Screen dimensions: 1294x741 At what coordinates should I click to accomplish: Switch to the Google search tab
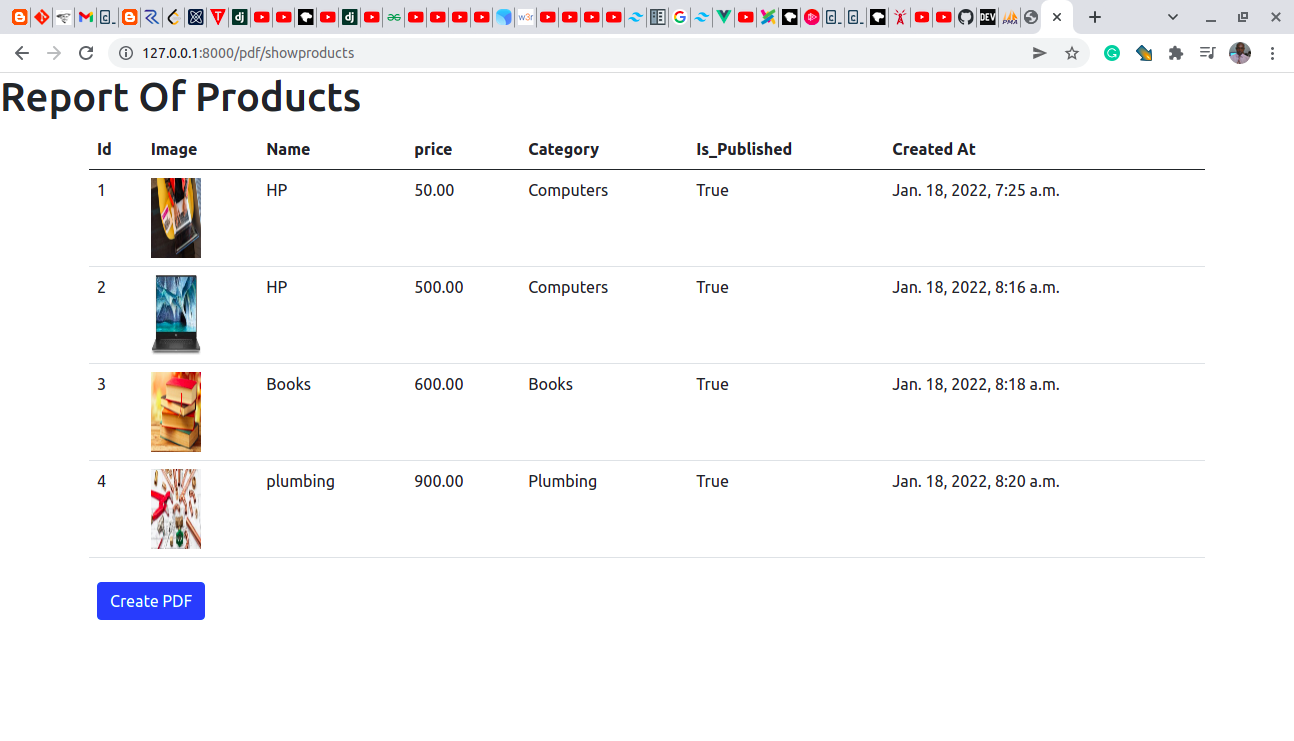click(680, 17)
